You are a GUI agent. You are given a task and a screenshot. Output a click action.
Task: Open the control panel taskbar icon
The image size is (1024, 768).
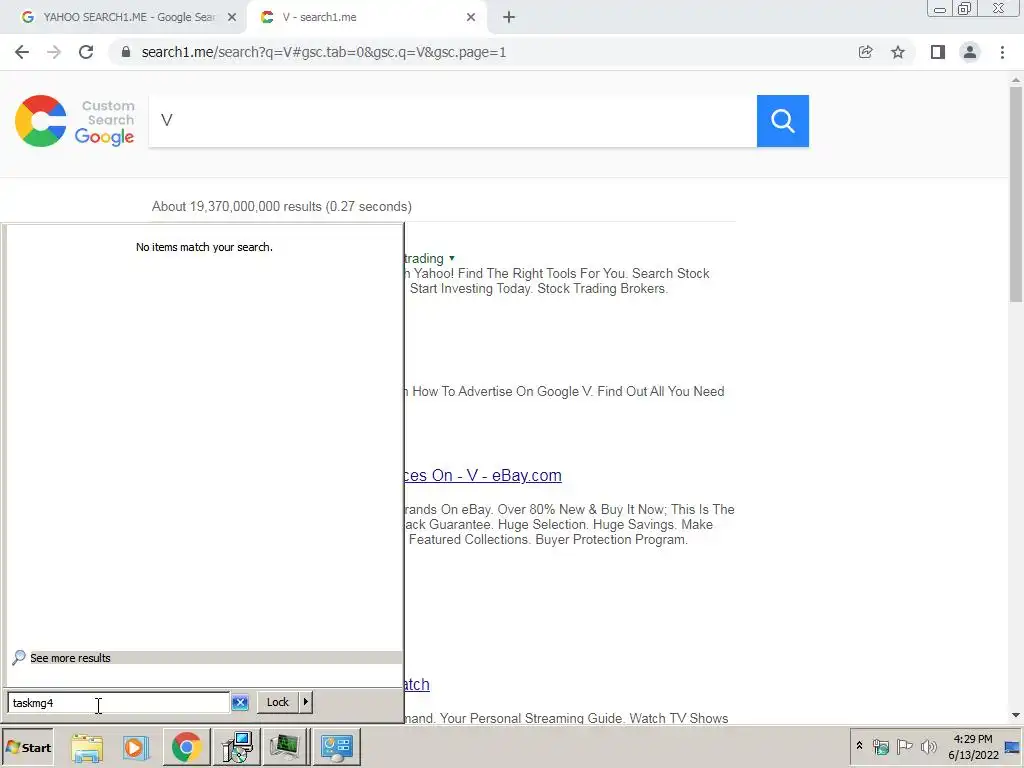[337, 748]
